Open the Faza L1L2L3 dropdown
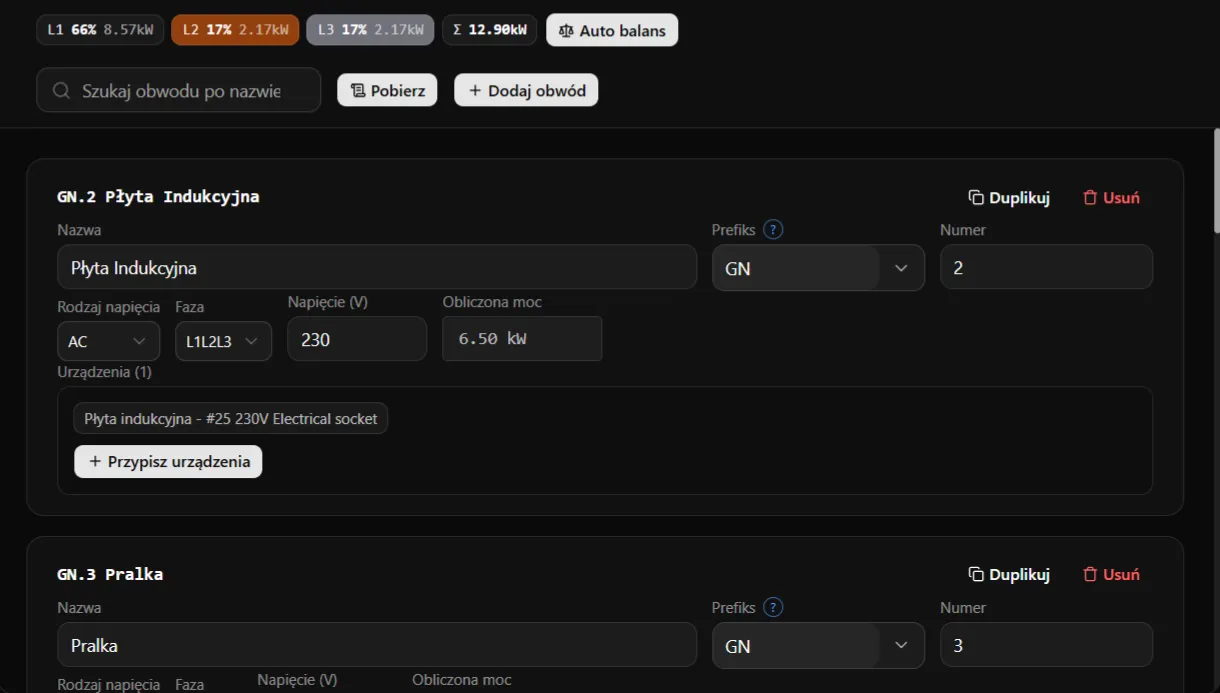Viewport: 1220px width, 693px height. [223, 341]
